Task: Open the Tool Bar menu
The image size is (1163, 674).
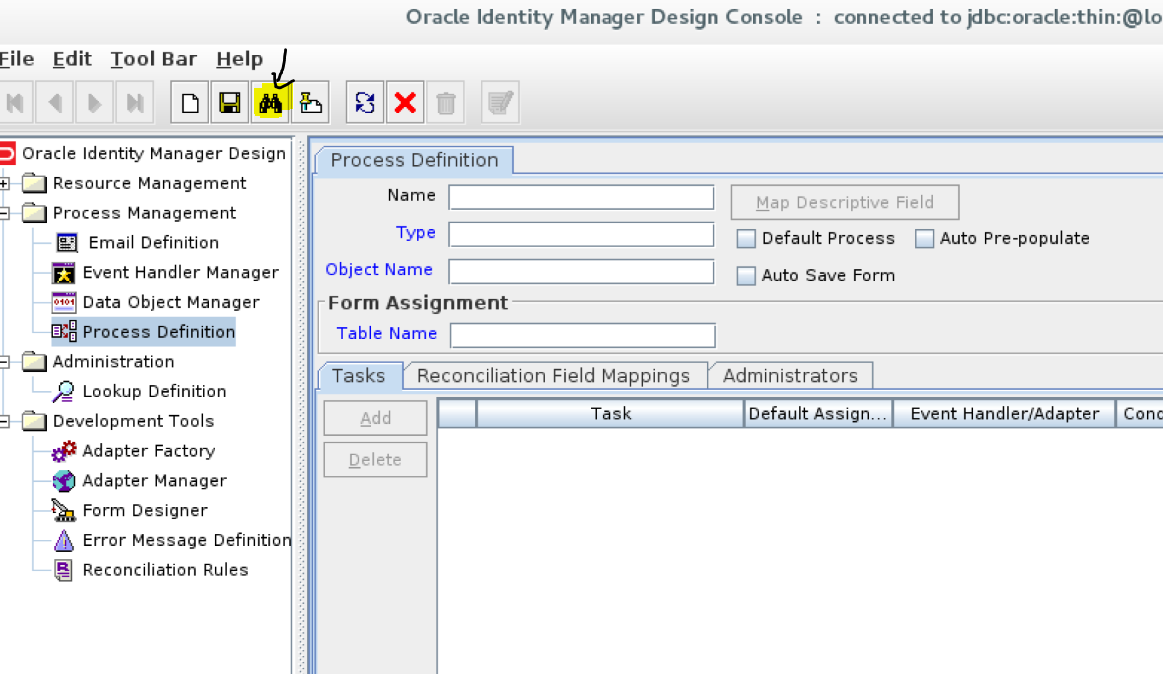Action: click(153, 59)
